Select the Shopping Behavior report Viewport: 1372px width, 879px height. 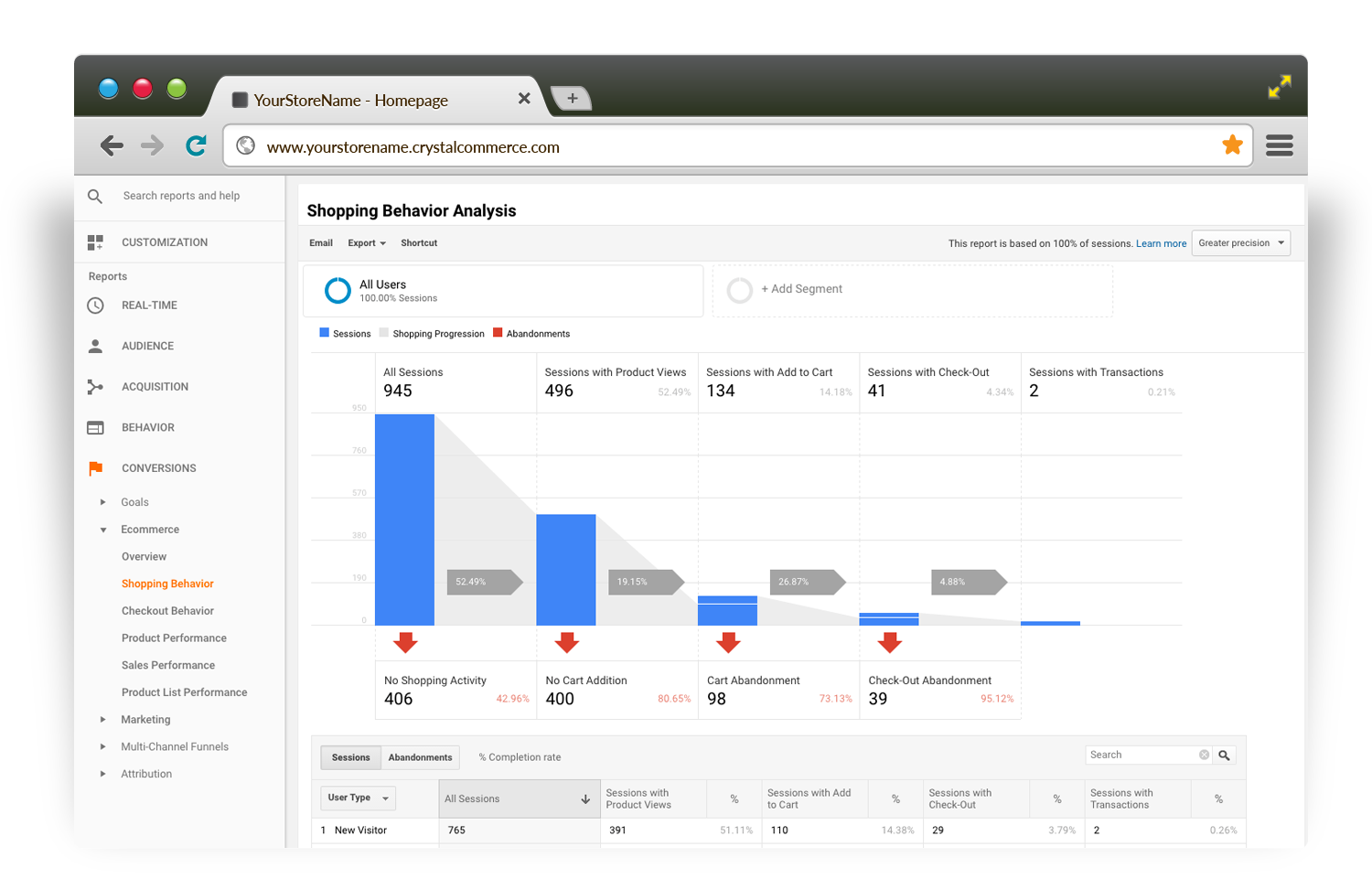(167, 584)
